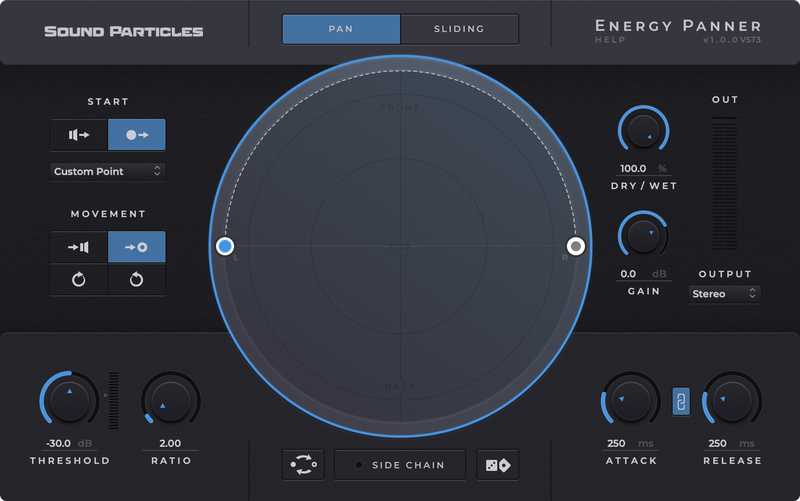Toggle the attack/release link button
Image resolution: width=800 pixels, height=501 pixels.
tap(681, 402)
